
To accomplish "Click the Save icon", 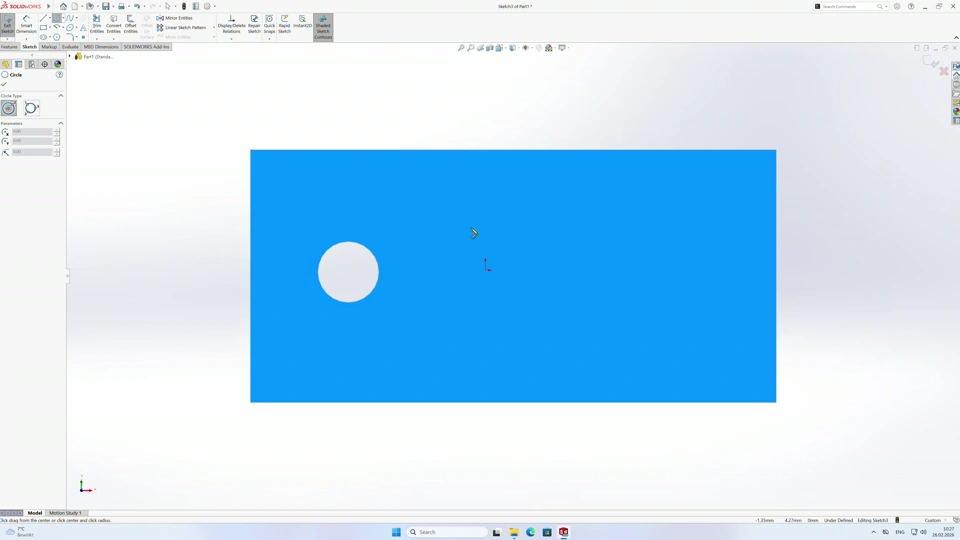I will (106, 6).
